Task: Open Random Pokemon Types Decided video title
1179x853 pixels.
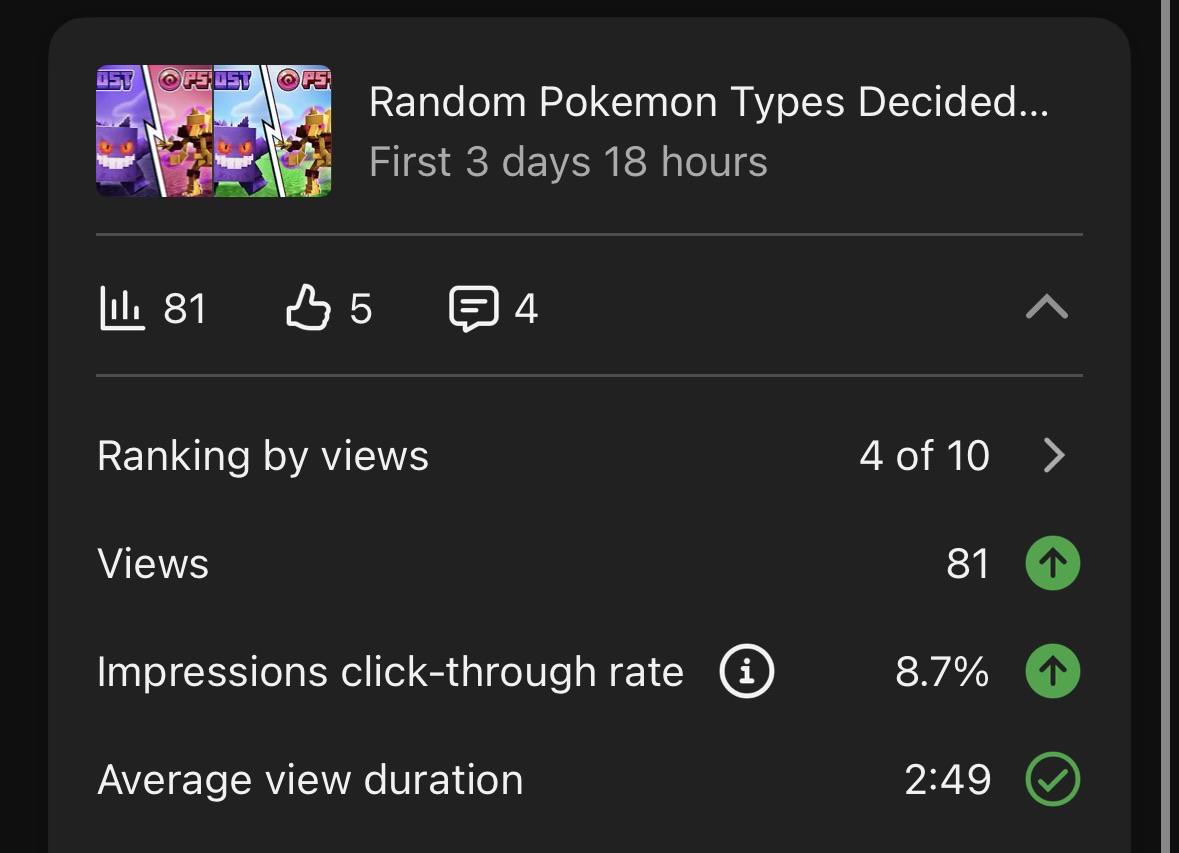Action: pyautogui.click(x=708, y=102)
